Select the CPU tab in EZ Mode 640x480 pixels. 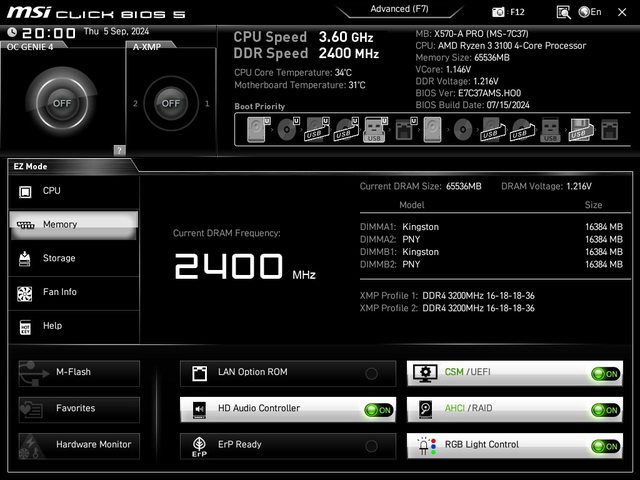point(73,191)
